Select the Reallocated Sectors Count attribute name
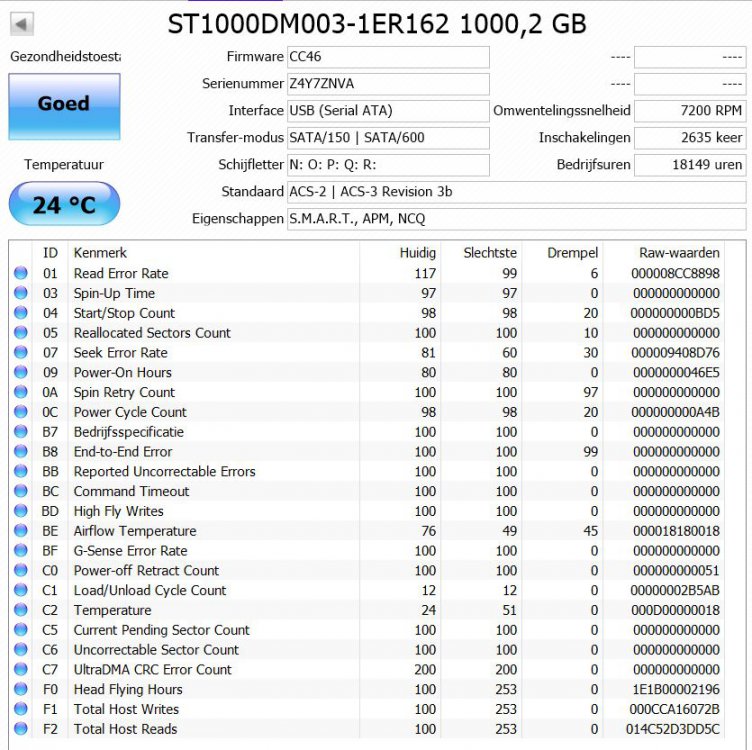Image resolution: width=752 pixels, height=750 pixels. tap(152, 333)
